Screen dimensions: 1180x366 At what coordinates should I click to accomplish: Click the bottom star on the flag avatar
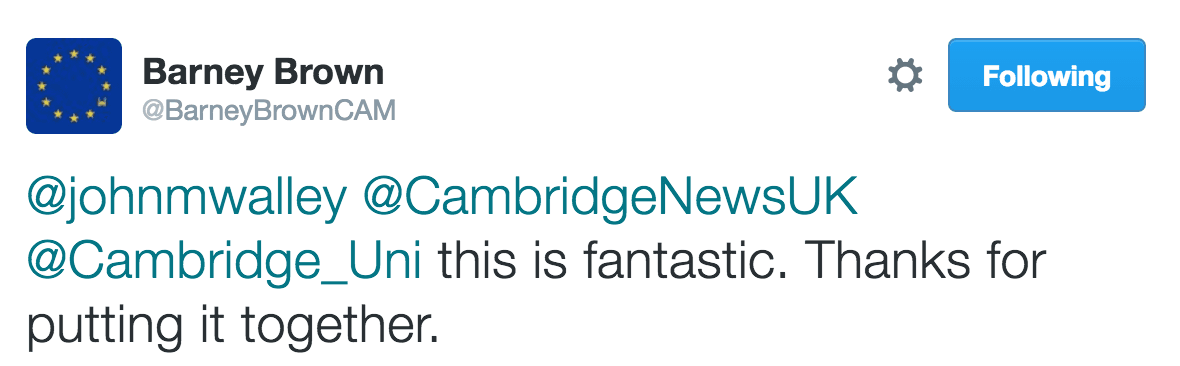[74, 118]
